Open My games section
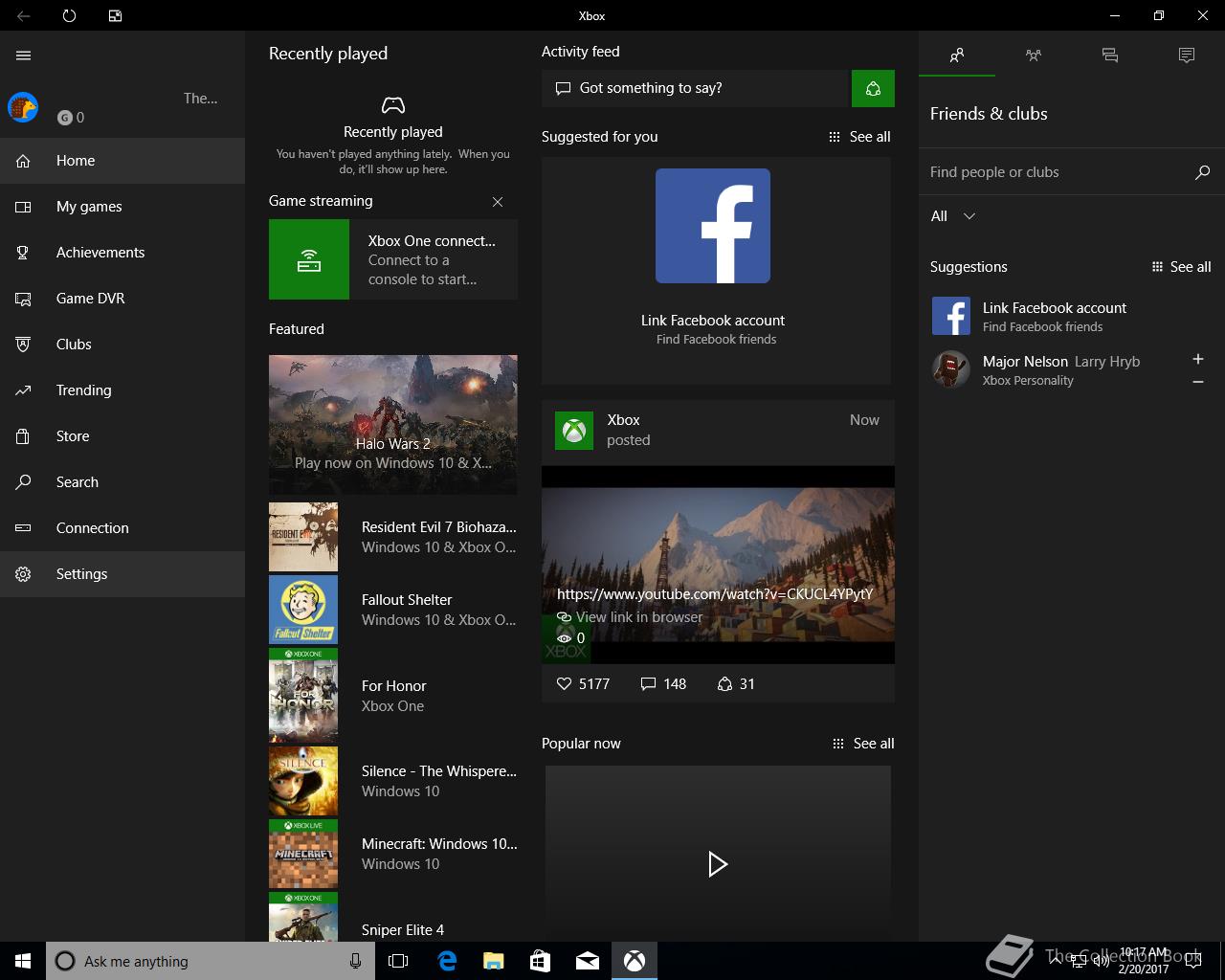The width and height of the screenshot is (1225, 980). point(122,207)
